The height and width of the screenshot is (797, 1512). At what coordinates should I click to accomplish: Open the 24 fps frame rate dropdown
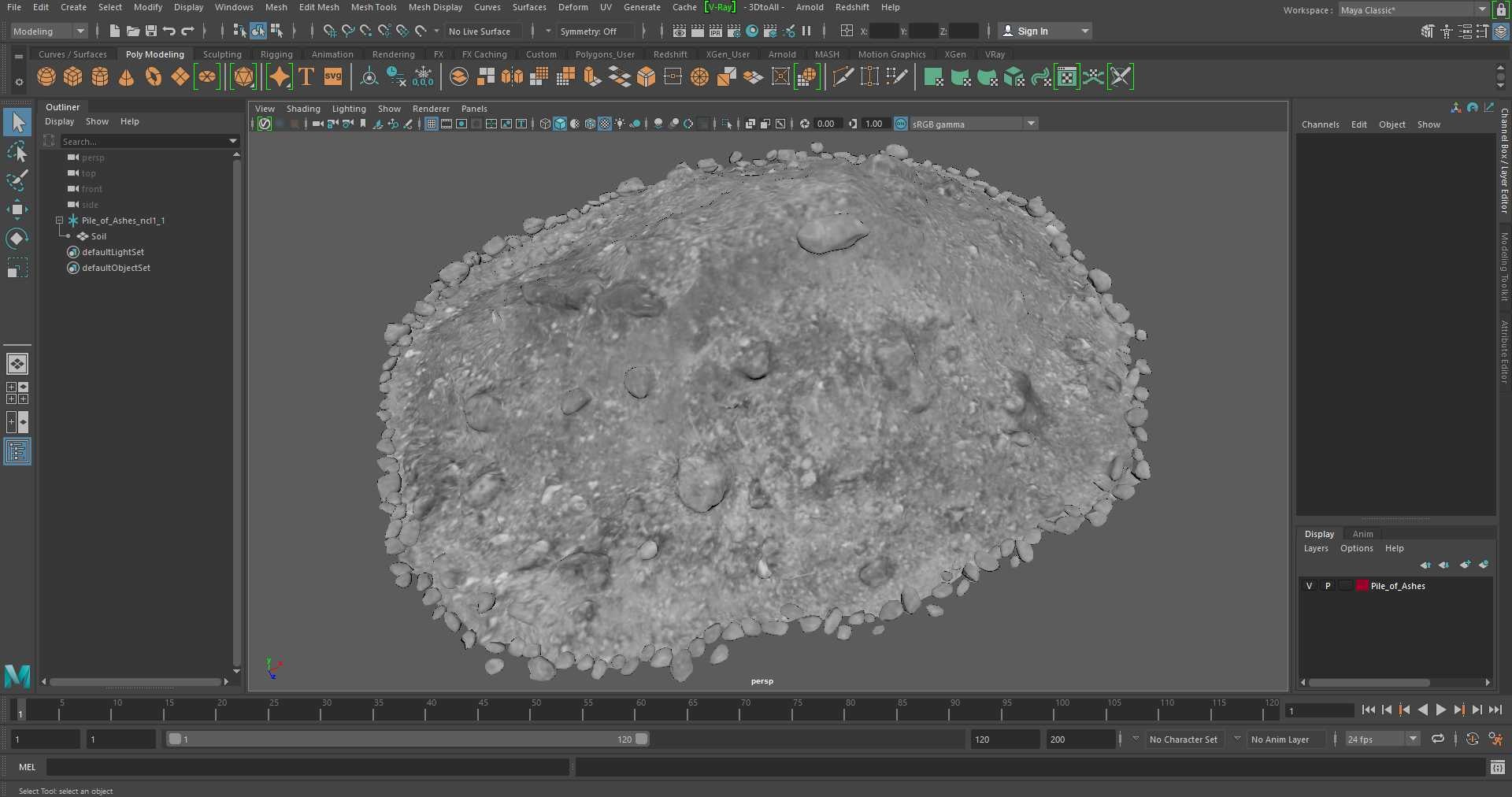1382,739
